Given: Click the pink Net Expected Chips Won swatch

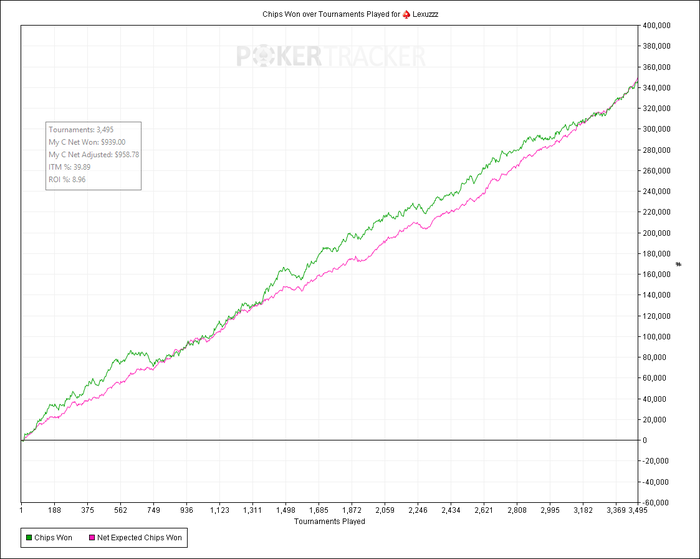Looking at the screenshot, I should pyautogui.click(x=92, y=538).
